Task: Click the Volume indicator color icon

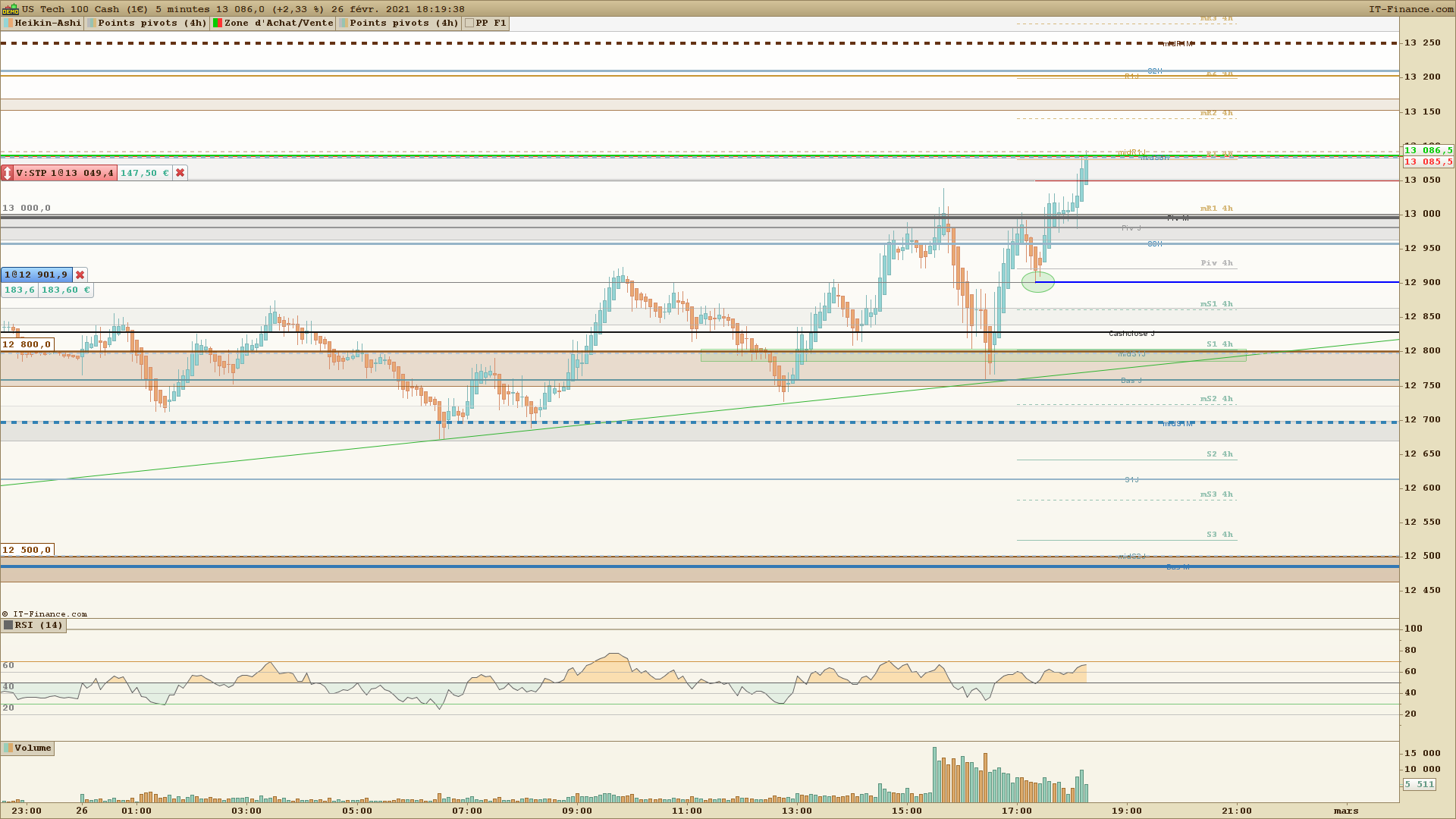Action: (x=8, y=748)
